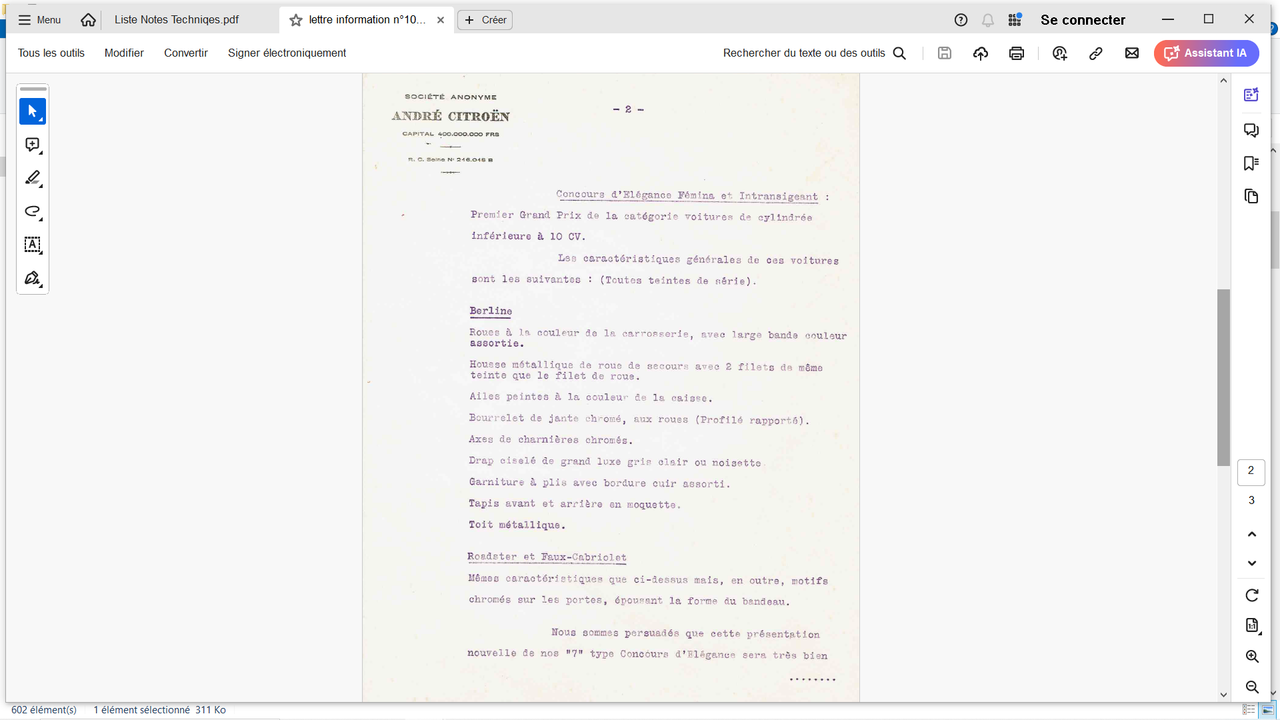This screenshot has width=1280, height=720.
Task: Select the Fill and sign tool
Action: point(32,278)
